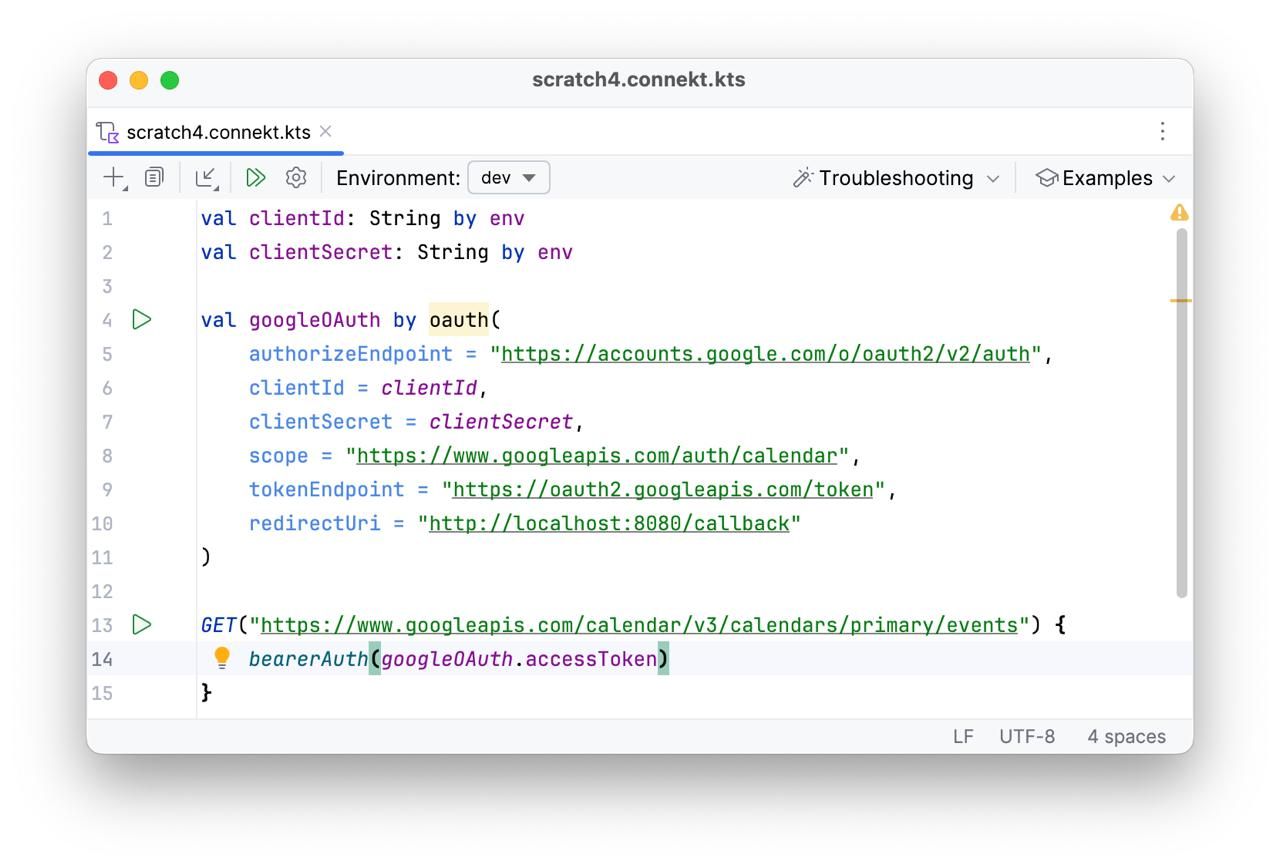Click the orange warning stripe marker on scrollbar
The height and width of the screenshot is (868, 1280).
[1181, 300]
